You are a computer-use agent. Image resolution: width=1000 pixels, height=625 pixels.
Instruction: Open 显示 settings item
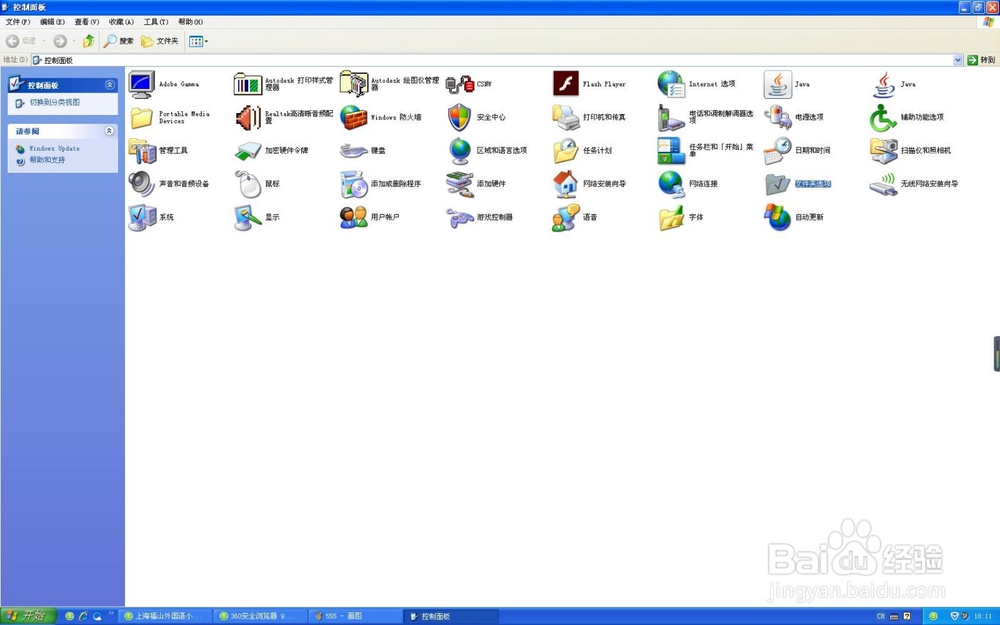coord(257,217)
